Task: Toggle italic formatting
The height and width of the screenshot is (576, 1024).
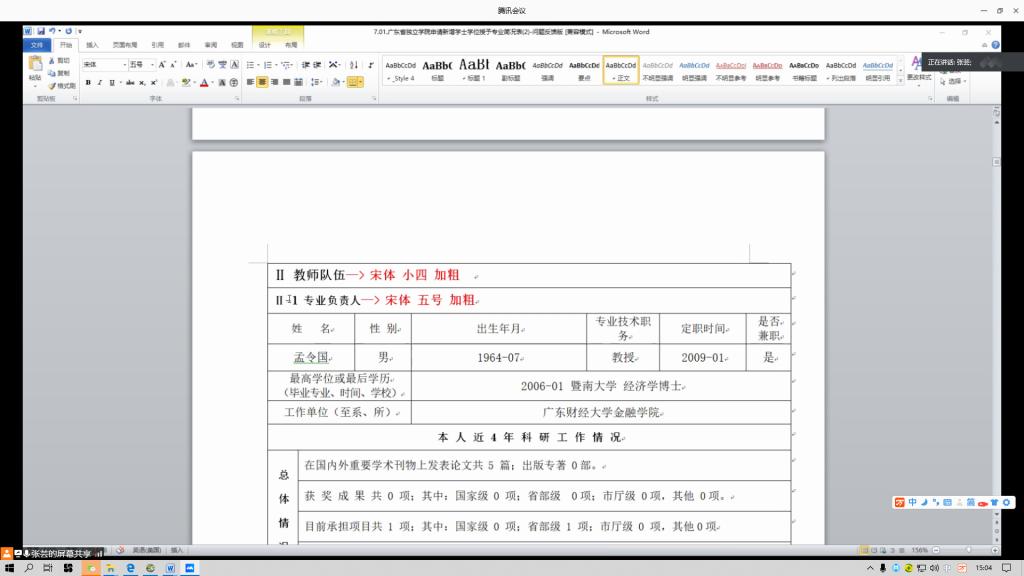Action: [x=100, y=83]
